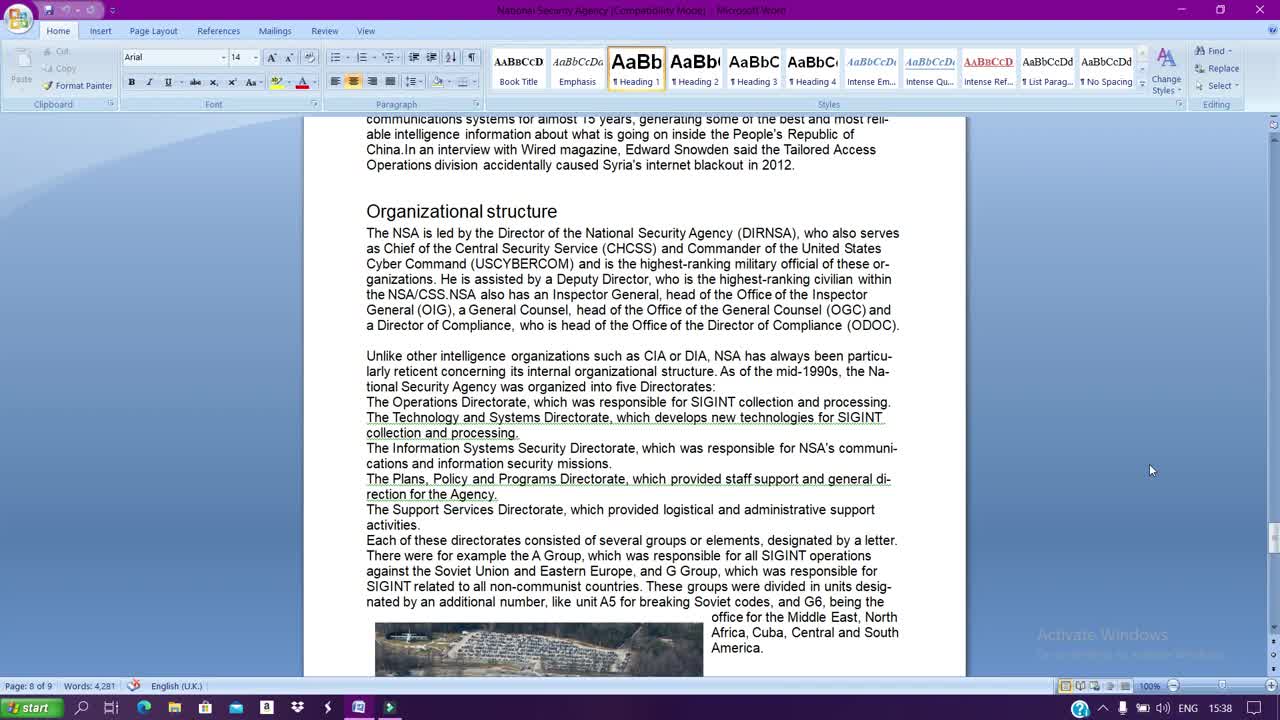Toggle Strikethrough formatting
Image resolution: width=1280 pixels, height=720 pixels.
coord(195,82)
